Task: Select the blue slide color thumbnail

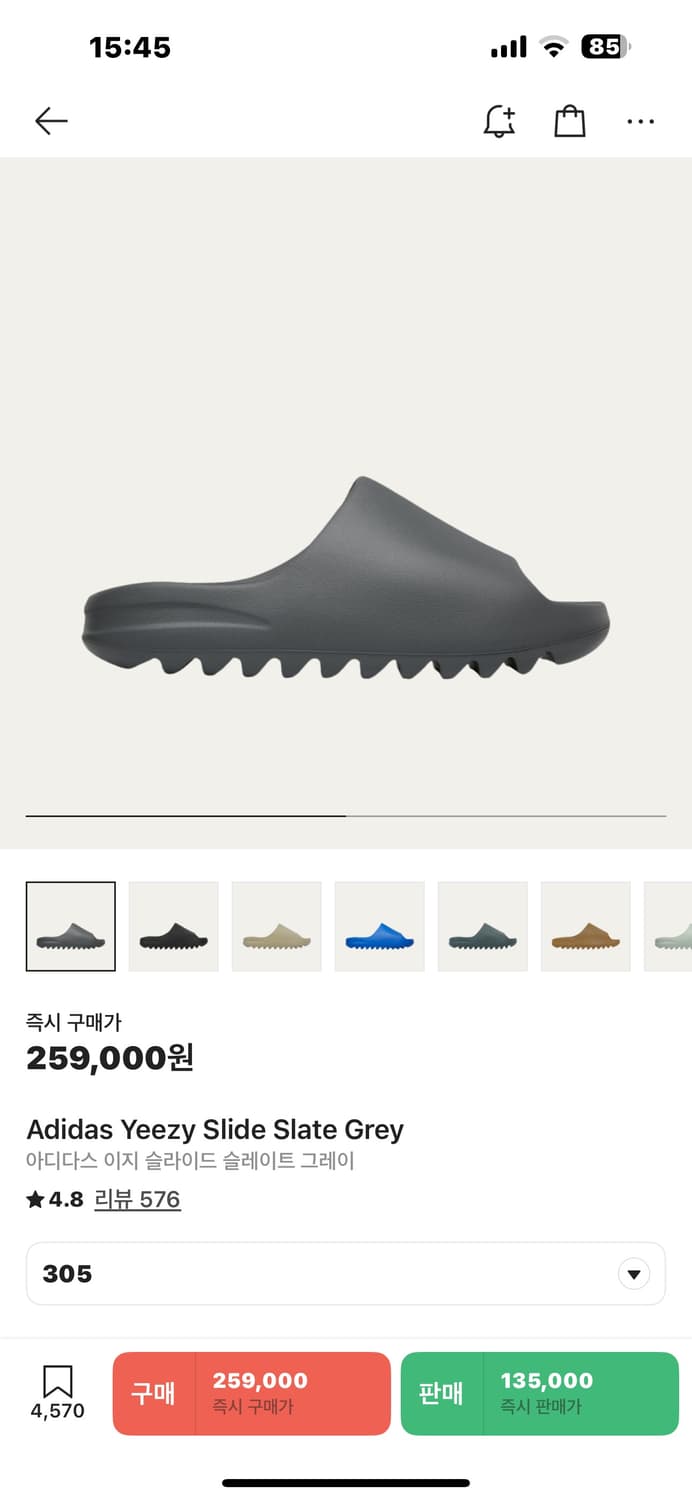Action: point(380,927)
